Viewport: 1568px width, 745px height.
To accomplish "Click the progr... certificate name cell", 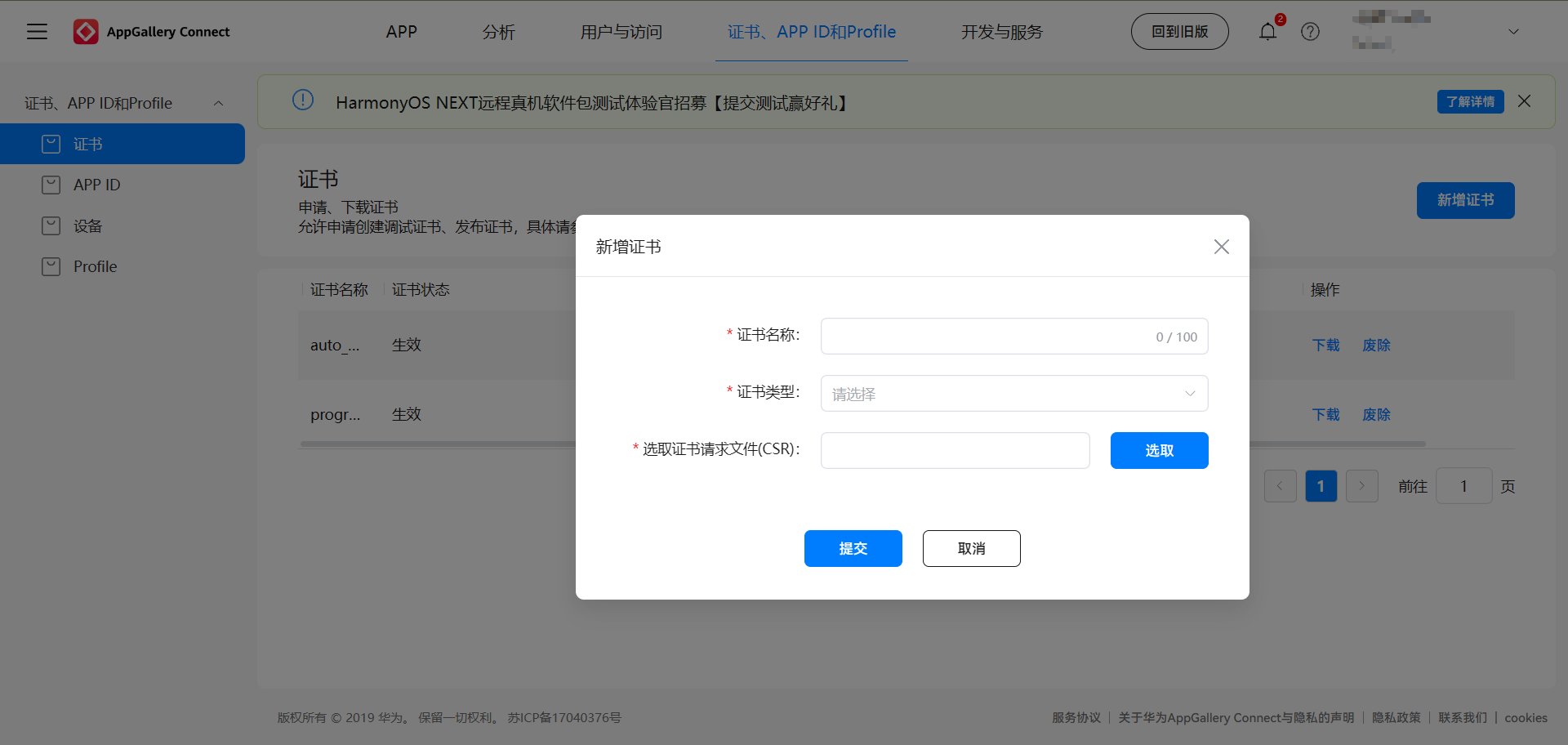I will point(335,415).
